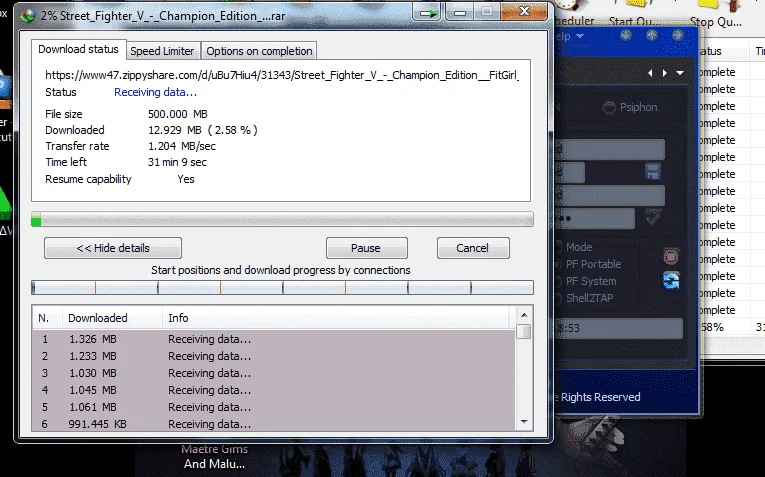The width and height of the screenshot is (765, 477).
Task: Click the connections list scrollbar thumb
Action: coord(524,332)
